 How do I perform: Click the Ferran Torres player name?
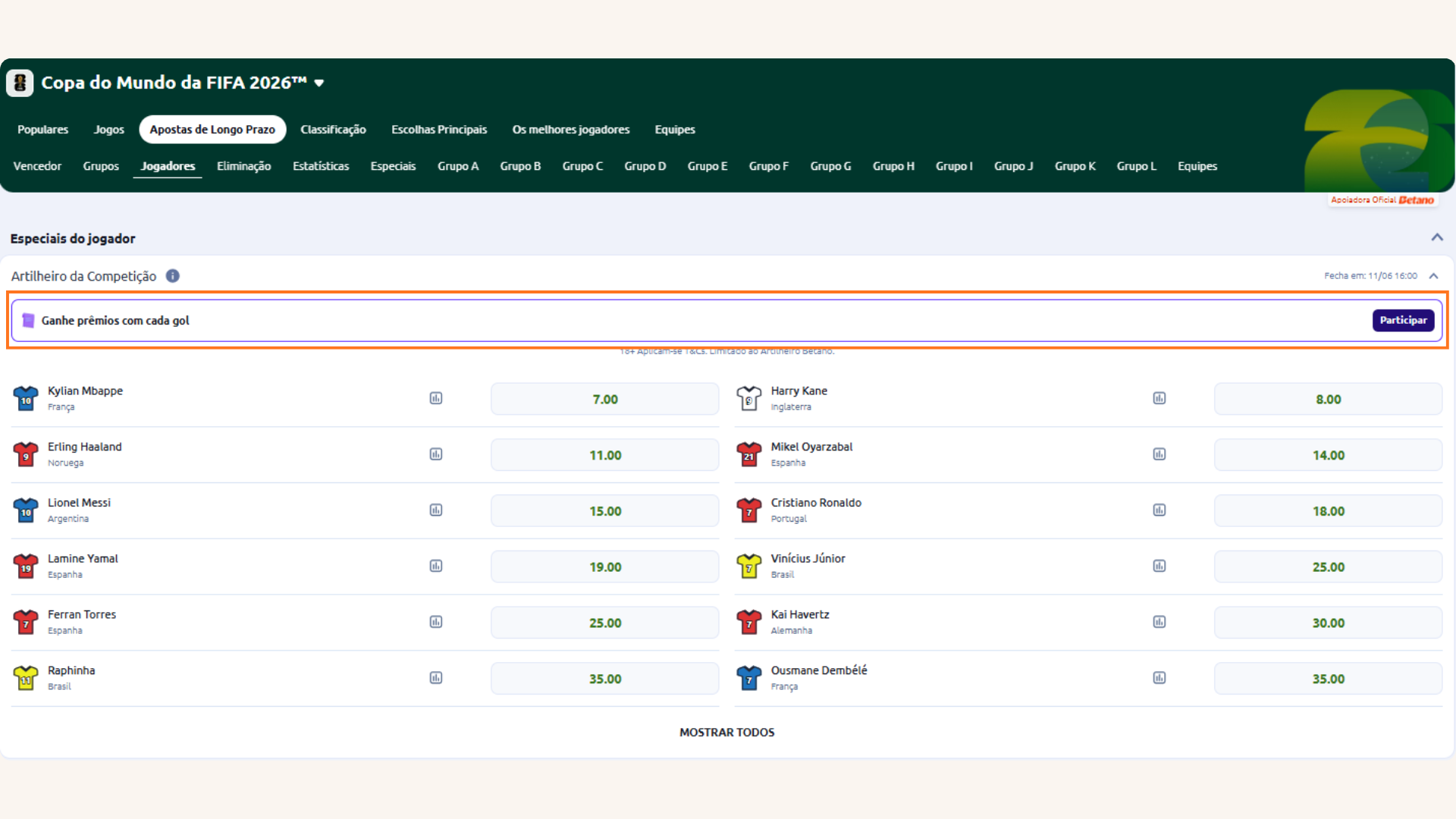(x=82, y=614)
